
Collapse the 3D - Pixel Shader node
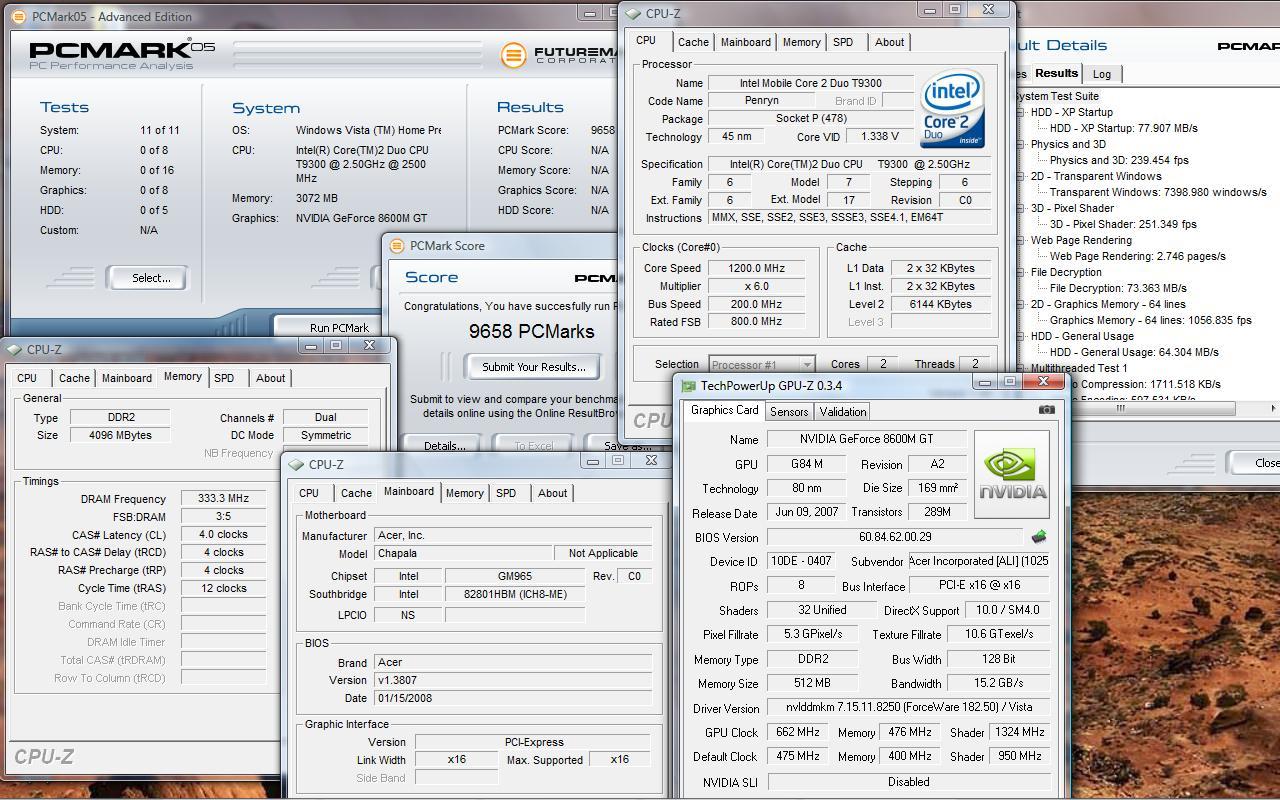pyautogui.click(x=1021, y=209)
